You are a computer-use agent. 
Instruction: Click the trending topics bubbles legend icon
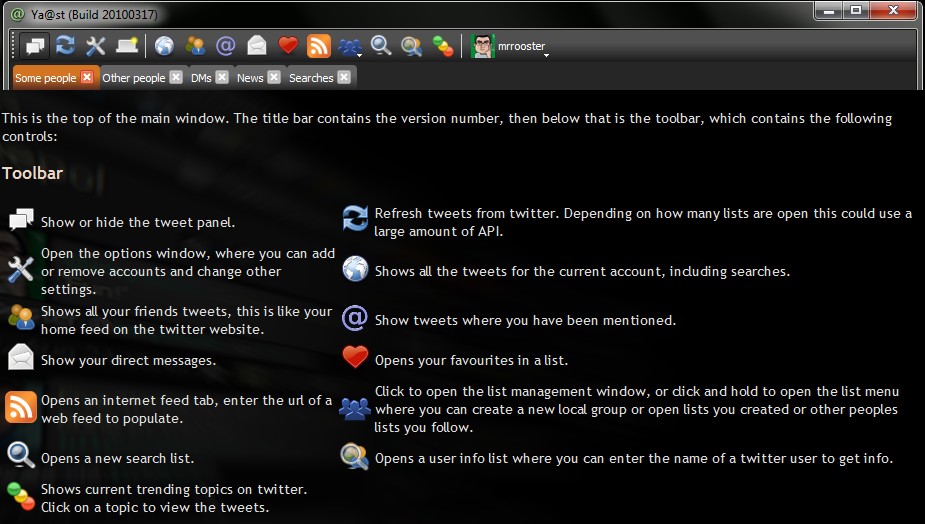click(x=21, y=496)
